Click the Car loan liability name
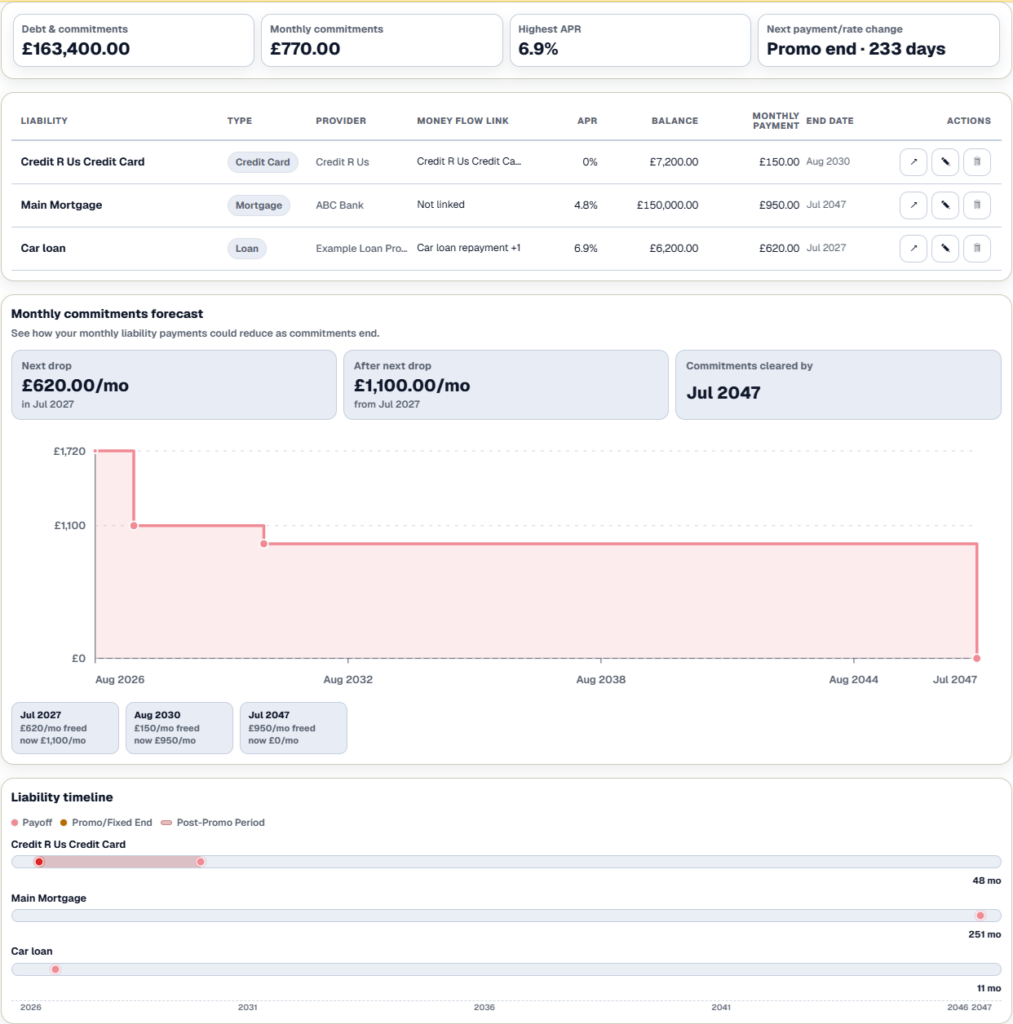1013x1024 pixels. pyautogui.click(x=43, y=248)
